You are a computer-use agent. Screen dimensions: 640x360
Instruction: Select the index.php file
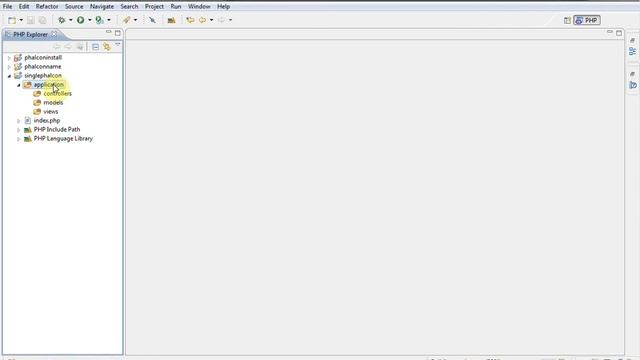[x=47, y=120]
